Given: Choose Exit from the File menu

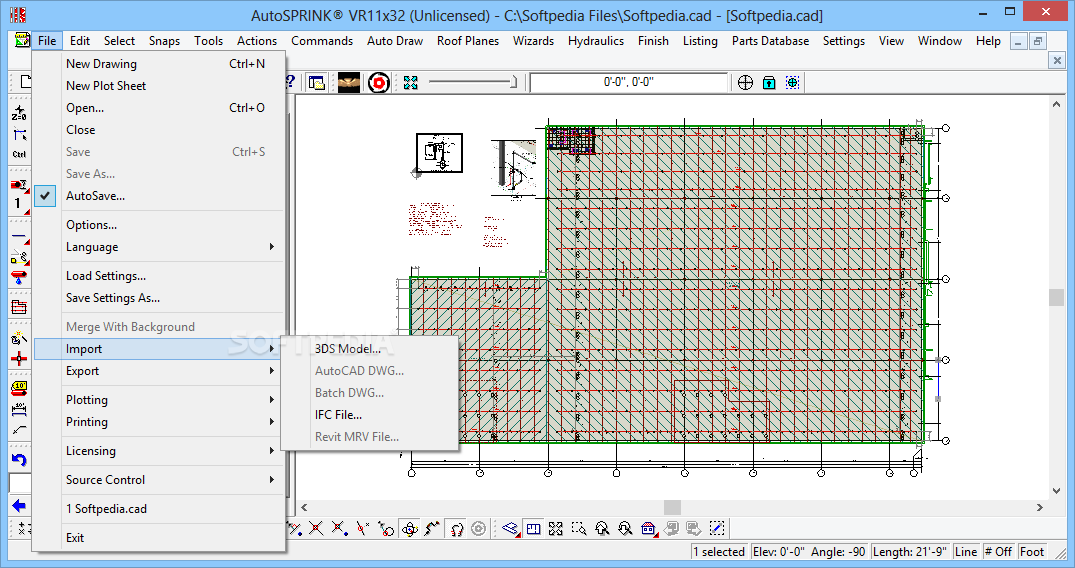Looking at the screenshot, I should [x=158, y=538].
